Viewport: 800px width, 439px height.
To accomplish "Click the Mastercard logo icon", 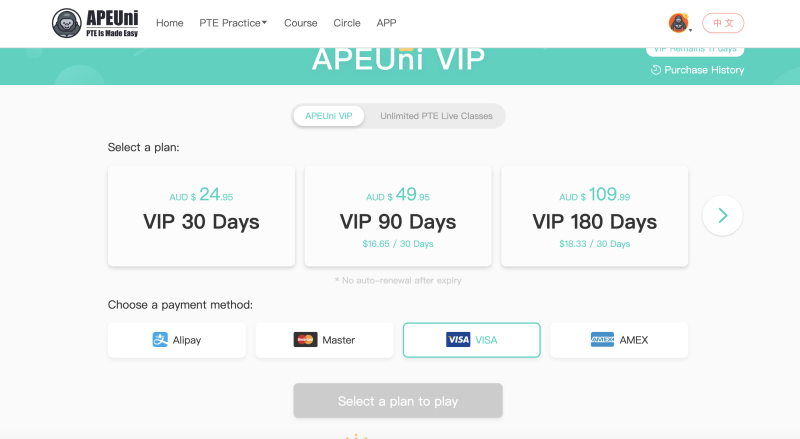I will click(x=305, y=339).
